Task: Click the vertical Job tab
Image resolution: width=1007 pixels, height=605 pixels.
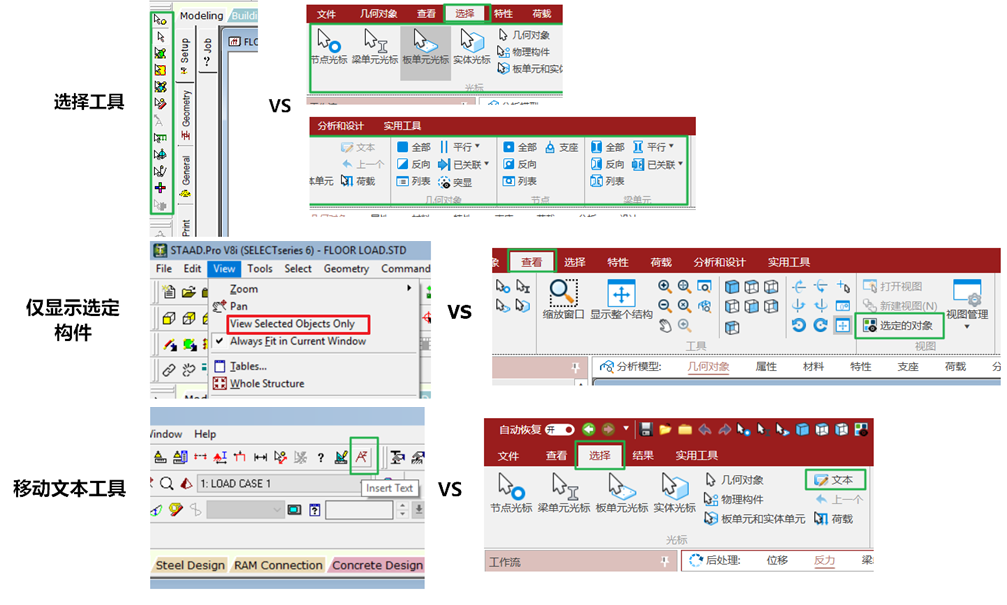Action: [208, 51]
